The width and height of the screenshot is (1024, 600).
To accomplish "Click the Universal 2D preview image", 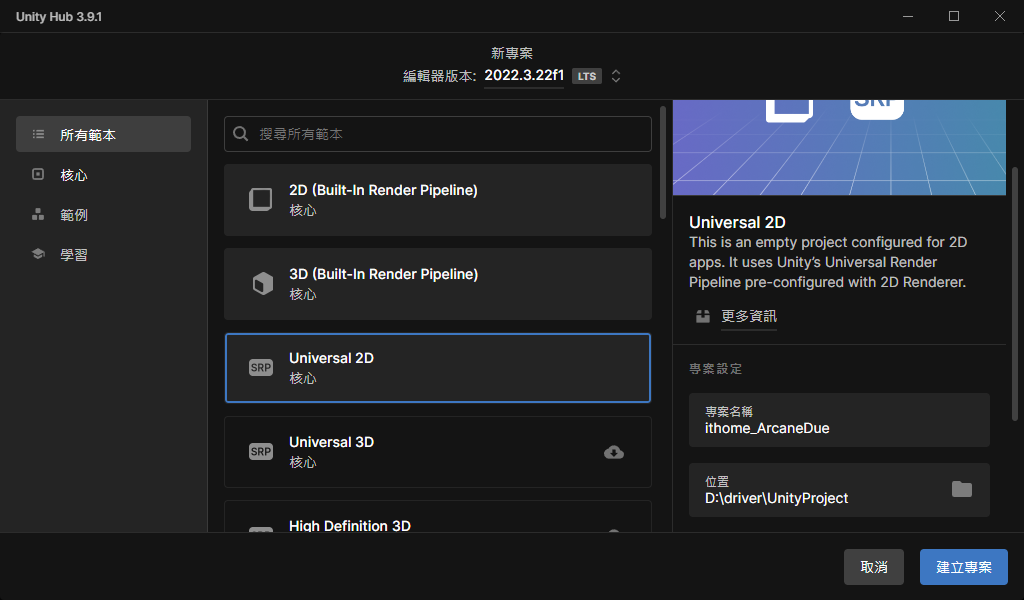I will 839,148.
